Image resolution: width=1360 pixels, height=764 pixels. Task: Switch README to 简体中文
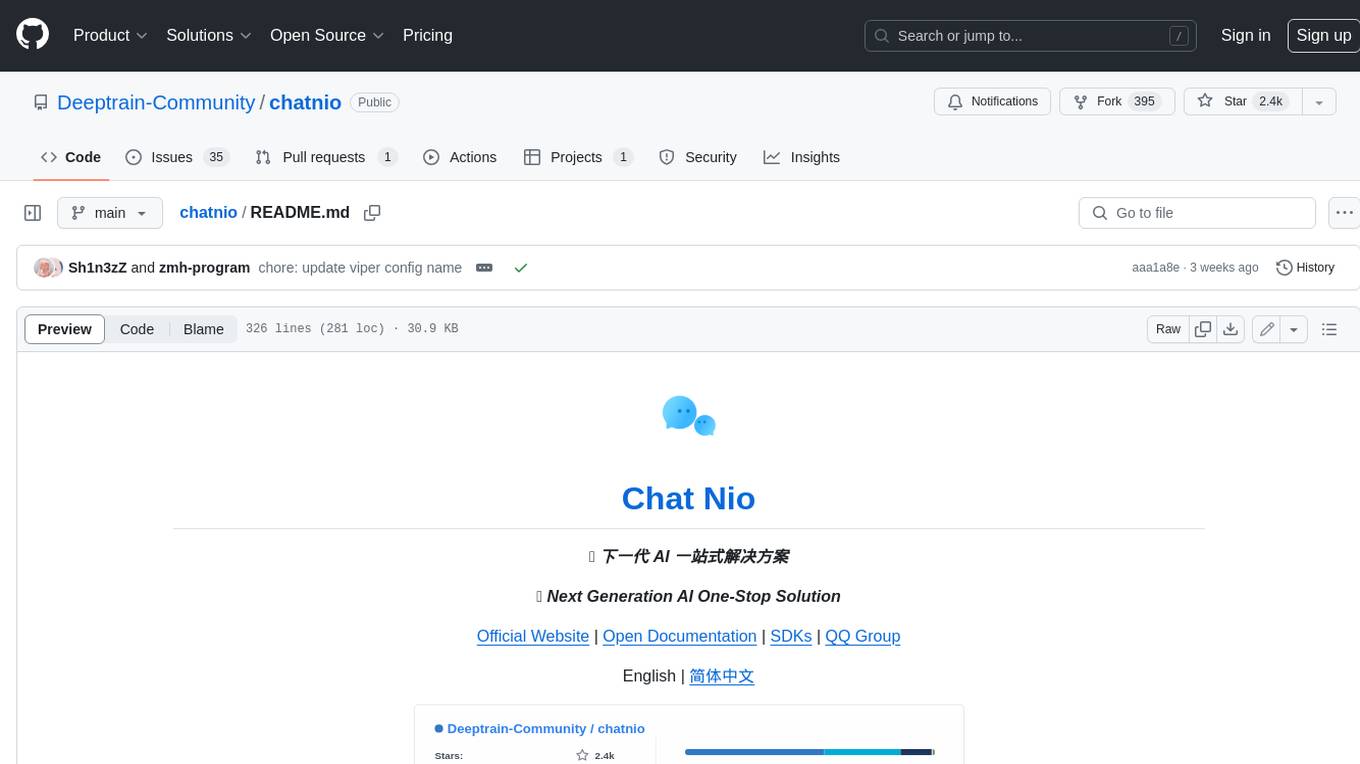tap(722, 676)
